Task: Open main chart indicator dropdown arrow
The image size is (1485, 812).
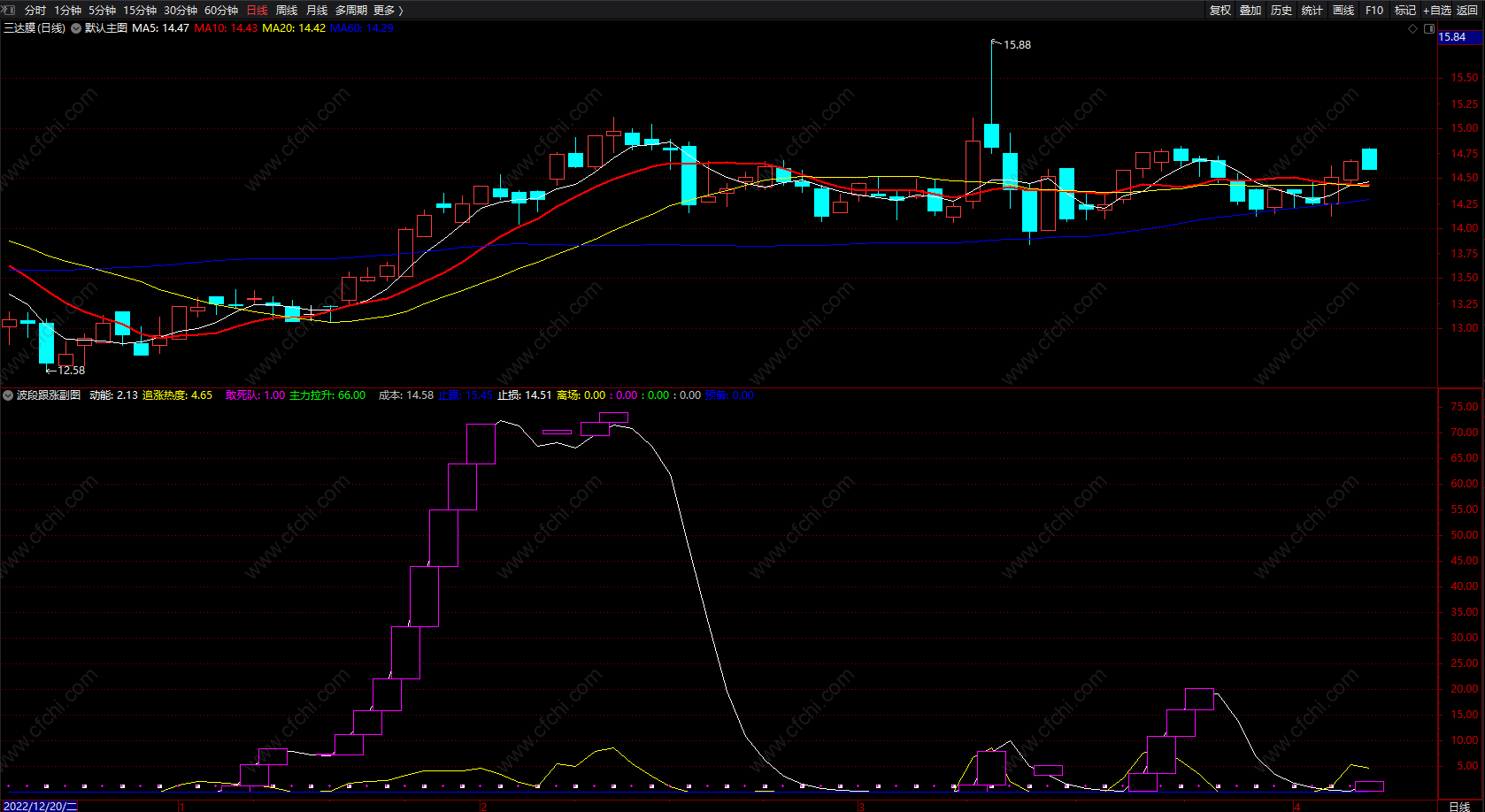Action: 76,28
